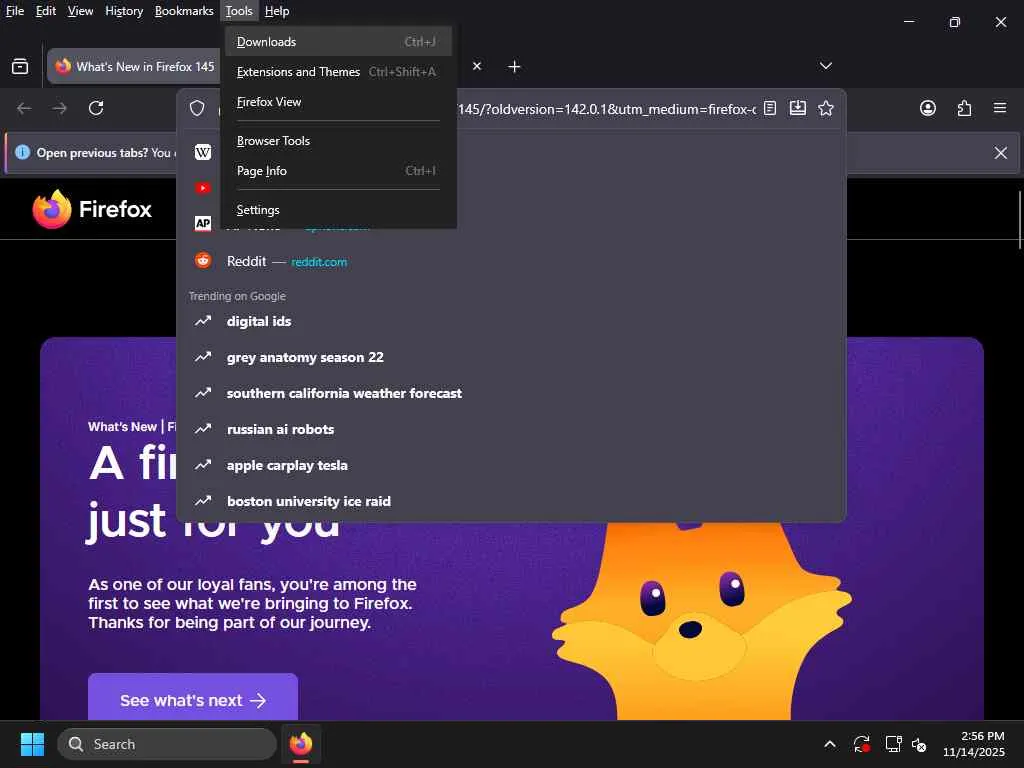
Task: Switch to What's New in Firefox 145 tab
Action: [x=134, y=67]
